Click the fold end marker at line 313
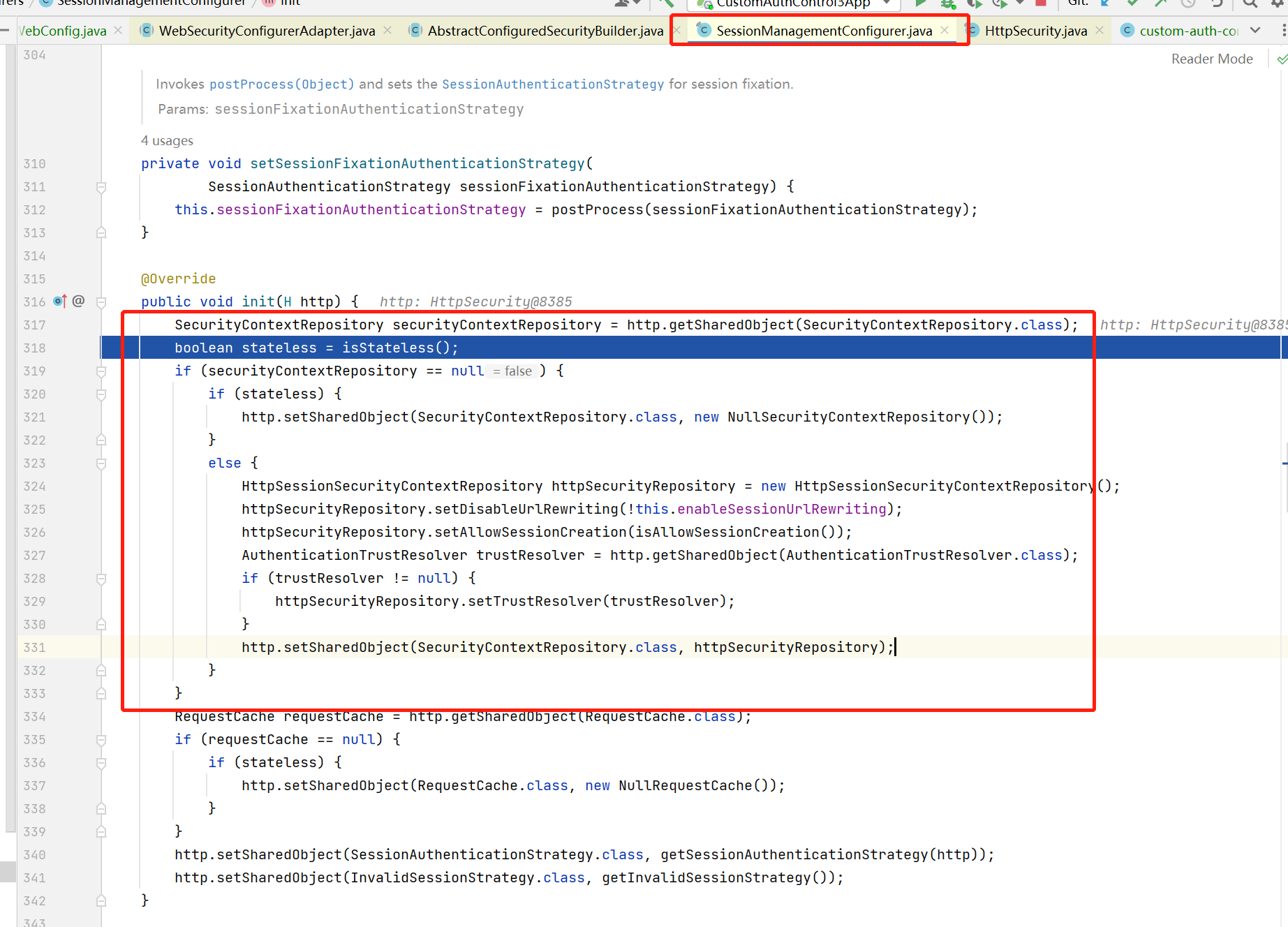Image resolution: width=1288 pixels, height=927 pixels. [101, 232]
